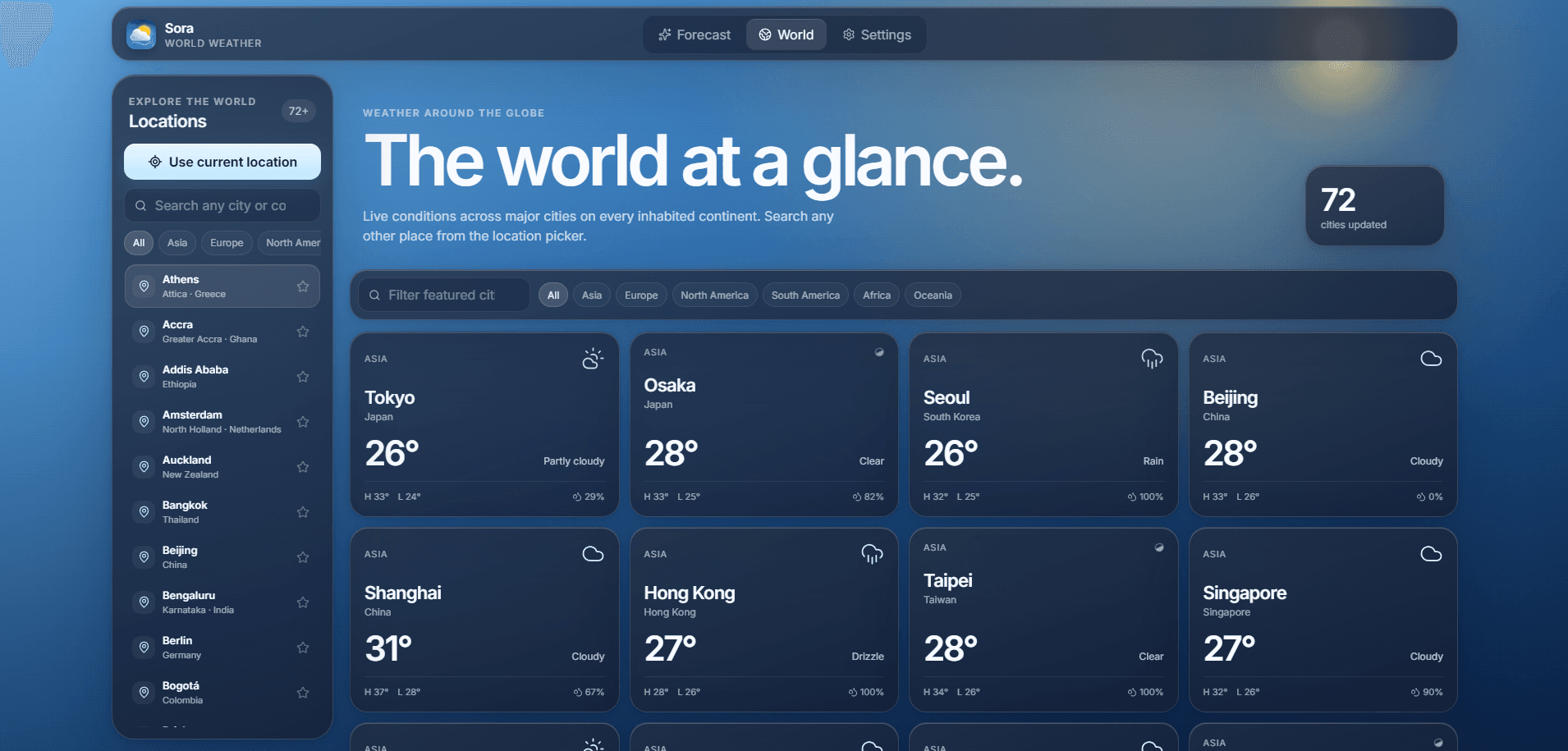
Task: Click the Filter featured cities search box
Action: click(444, 295)
